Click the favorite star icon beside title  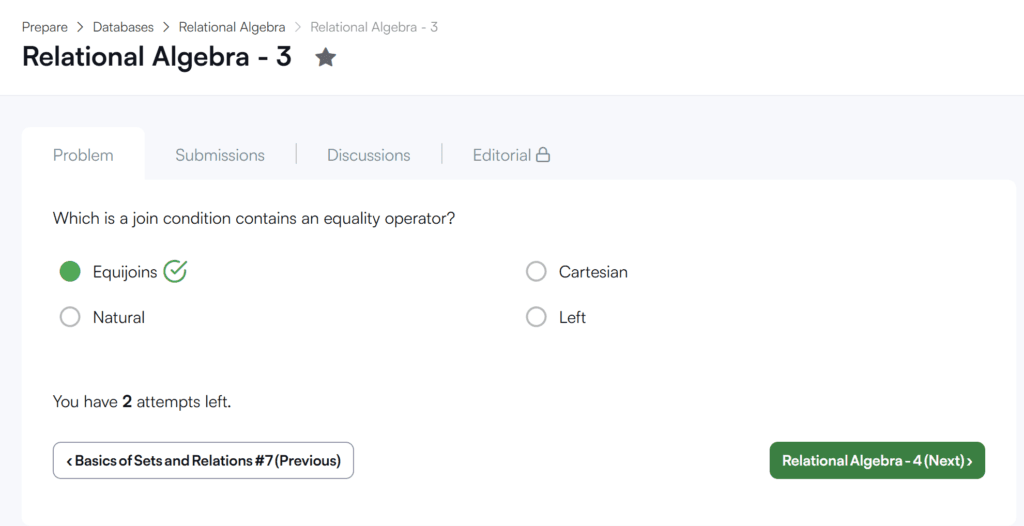325,58
